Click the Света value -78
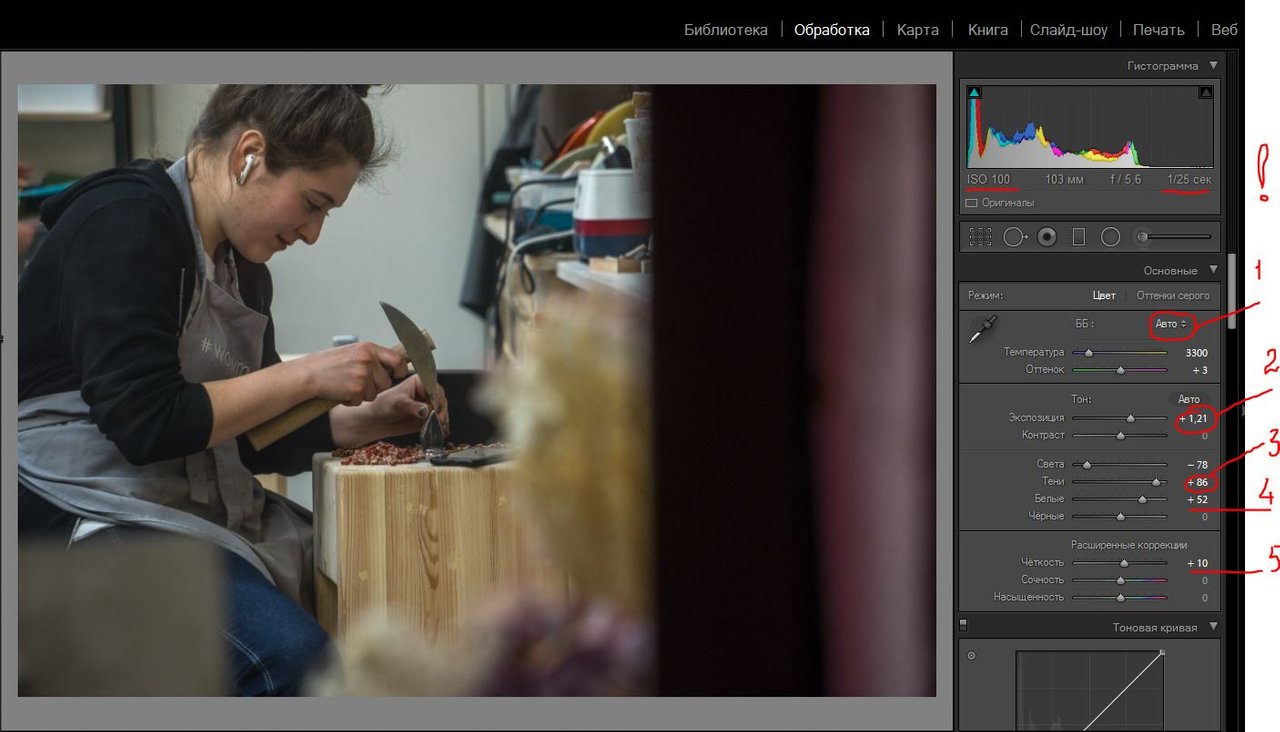Image resolution: width=1280 pixels, height=732 pixels. point(1197,465)
